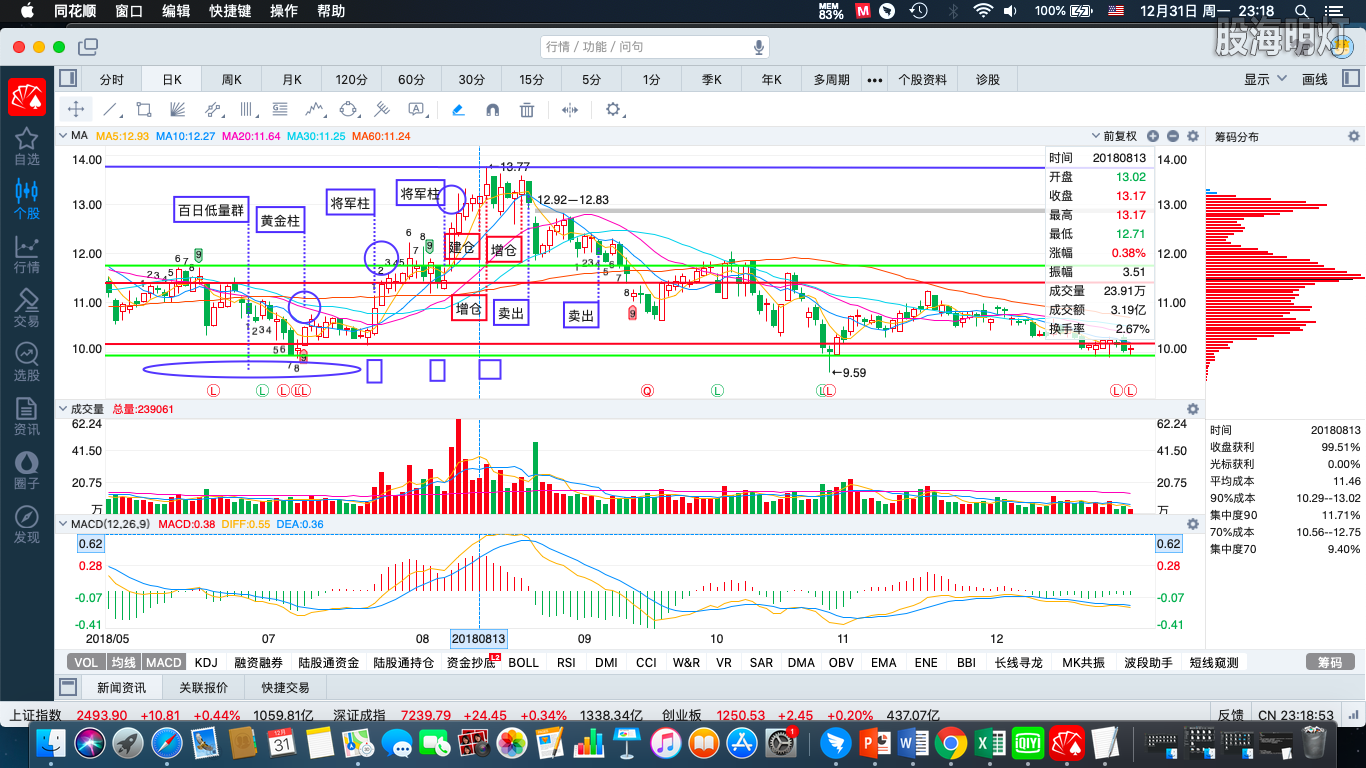Select the wave pattern drawing tool

pyautogui.click(x=315, y=110)
